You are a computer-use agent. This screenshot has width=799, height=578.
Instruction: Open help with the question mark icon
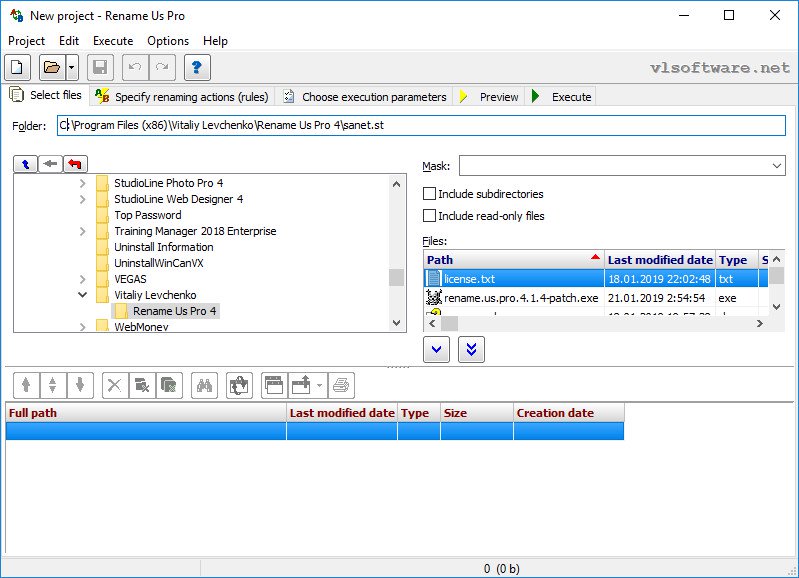[197, 67]
